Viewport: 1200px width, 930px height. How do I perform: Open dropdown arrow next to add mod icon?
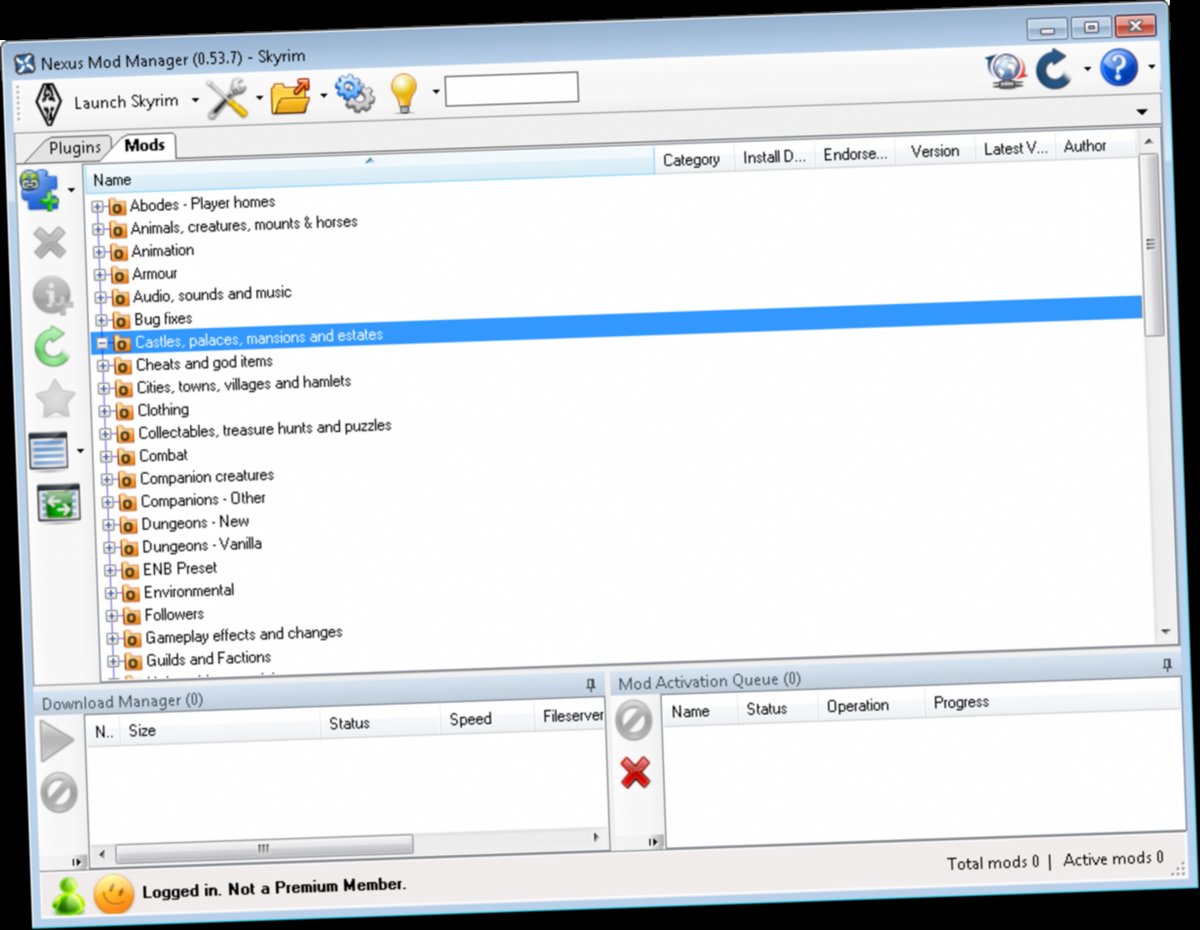pyautogui.click(x=71, y=188)
